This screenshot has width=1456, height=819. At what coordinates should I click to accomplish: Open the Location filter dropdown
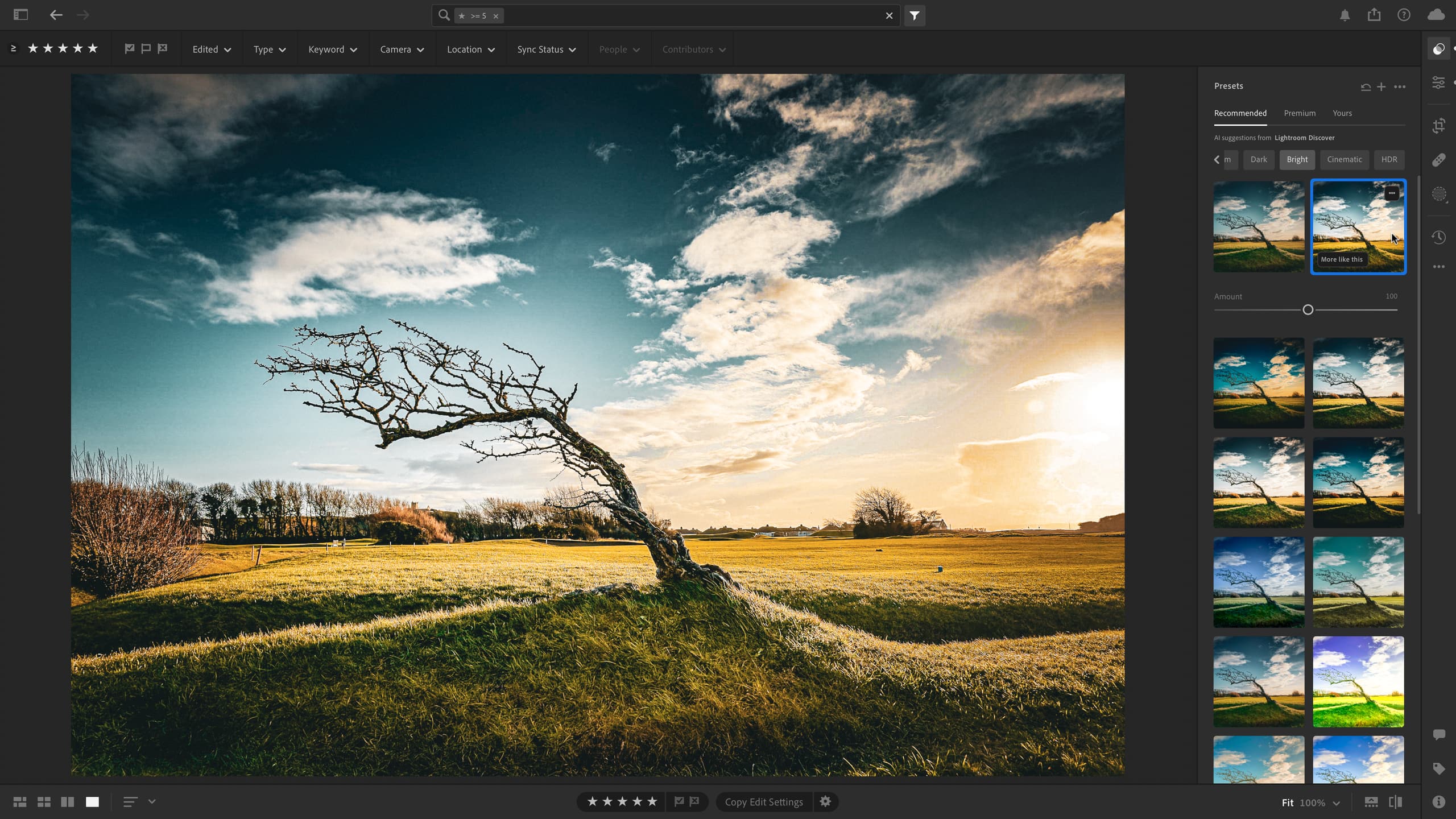(x=470, y=49)
